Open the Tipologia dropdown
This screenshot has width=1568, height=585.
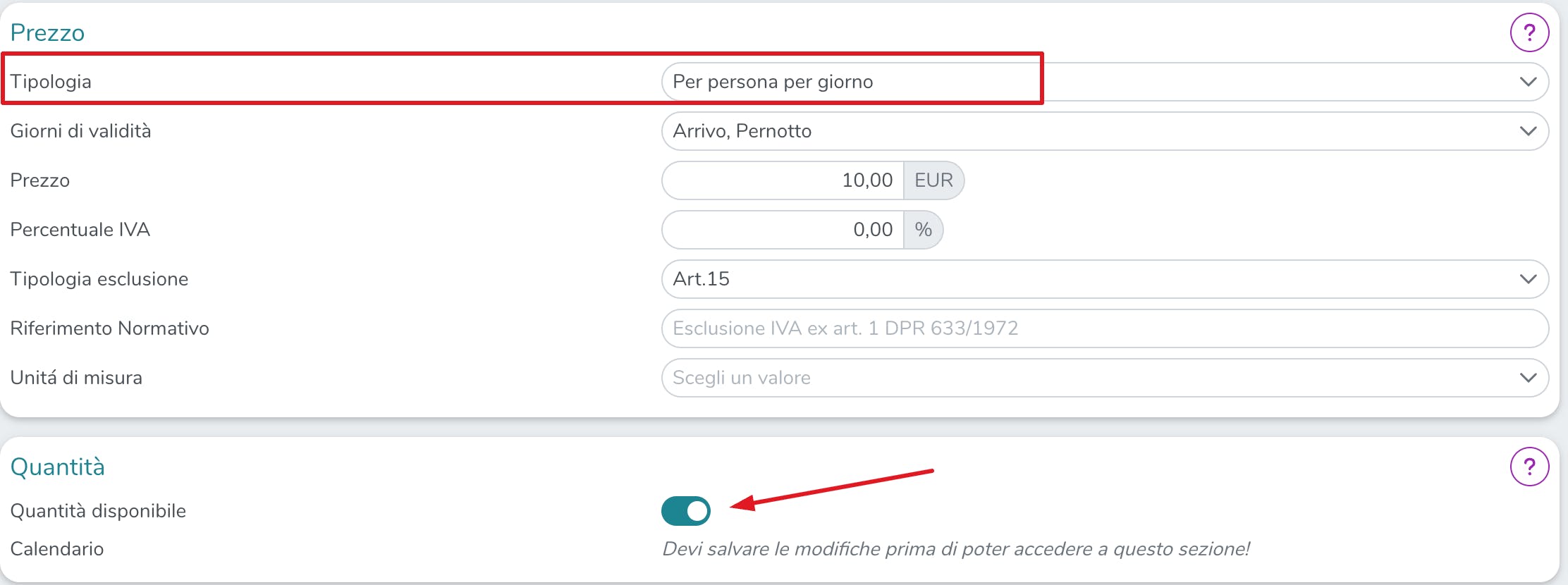coord(1105,82)
